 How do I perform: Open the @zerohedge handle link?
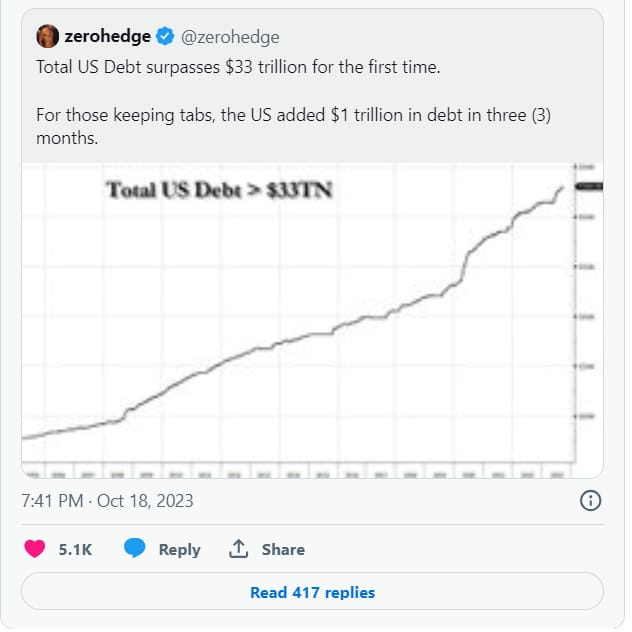tap(230, 37)
